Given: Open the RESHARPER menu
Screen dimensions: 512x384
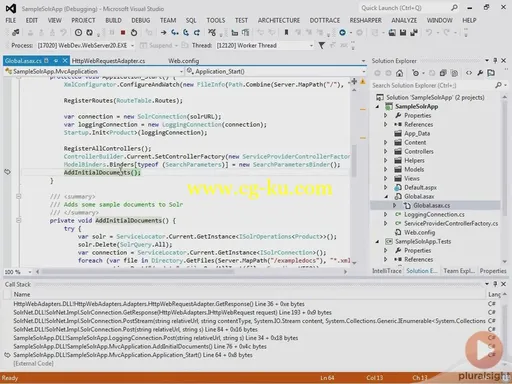Looking at the screenshot, I should coord(365,20).
